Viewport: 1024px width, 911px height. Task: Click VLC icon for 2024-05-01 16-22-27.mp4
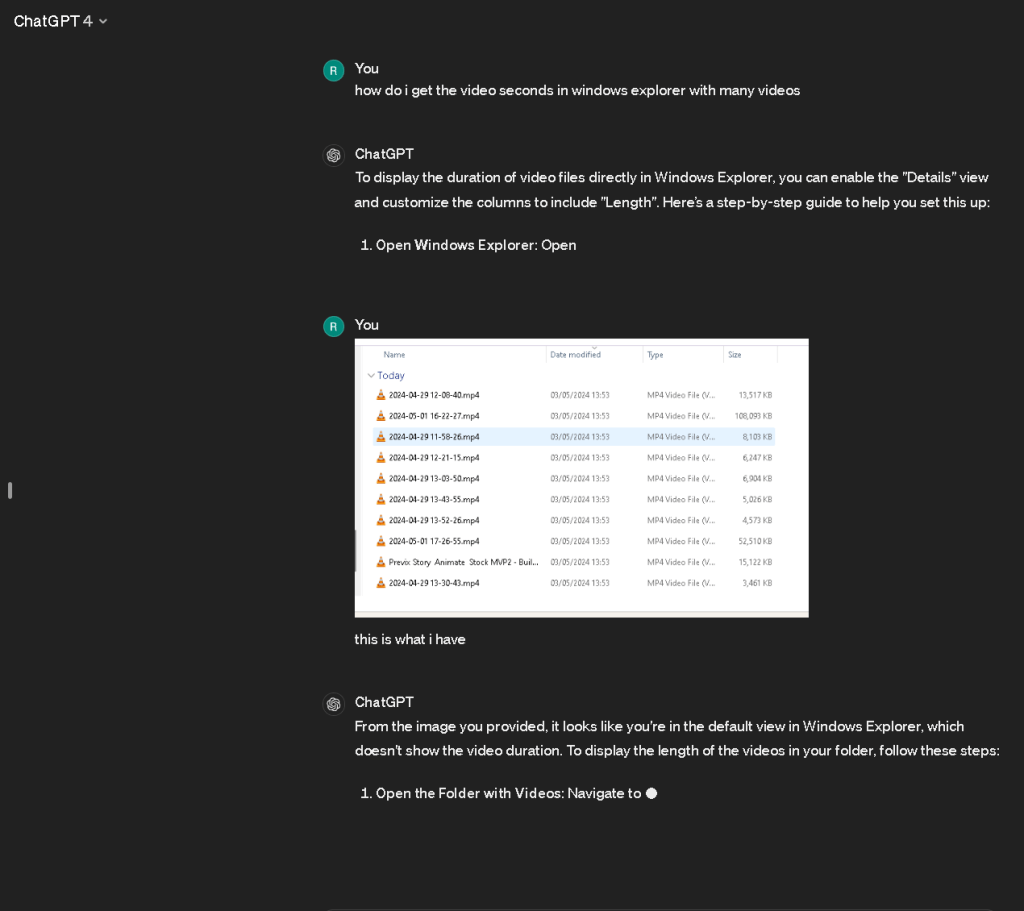click(381, 416)
